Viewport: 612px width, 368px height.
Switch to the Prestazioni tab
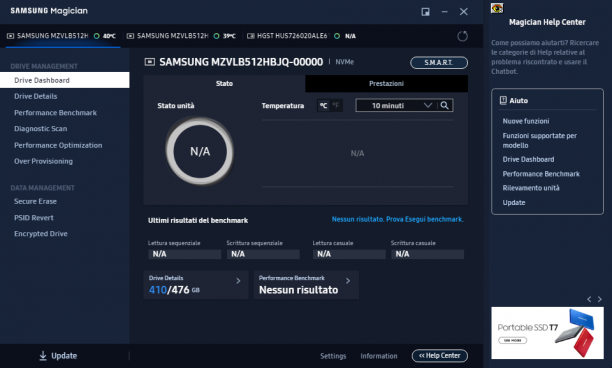tap(386, 84)
